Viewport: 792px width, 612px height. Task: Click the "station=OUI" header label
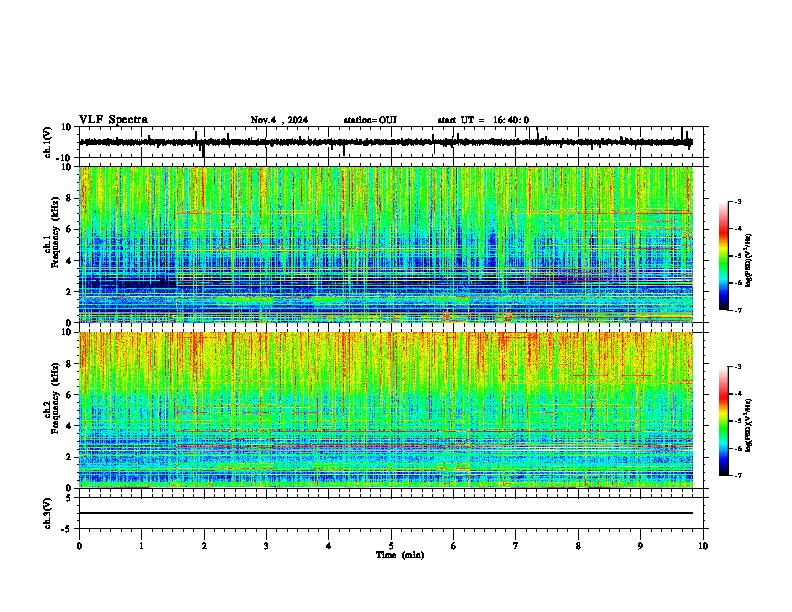tap(370, 120)
